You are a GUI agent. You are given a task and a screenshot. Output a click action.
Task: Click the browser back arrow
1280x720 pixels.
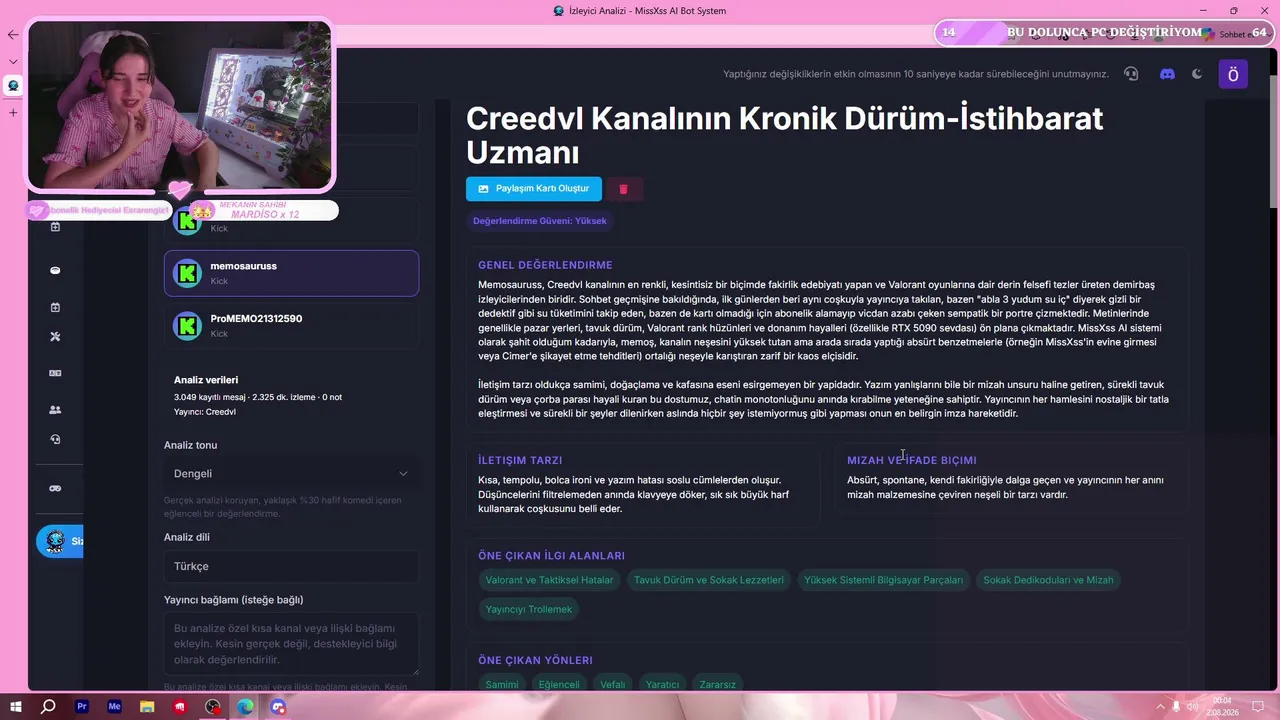(12, 34)
